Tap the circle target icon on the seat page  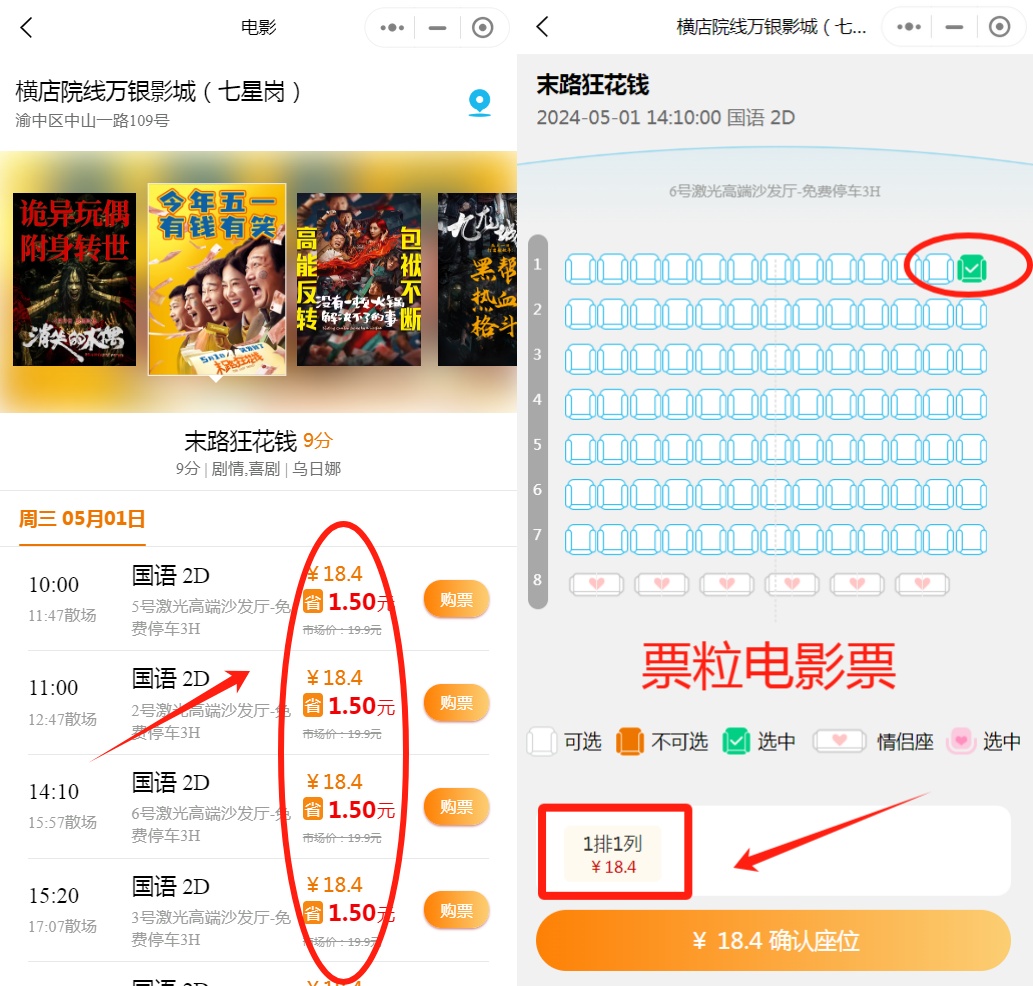coord(999,27)
